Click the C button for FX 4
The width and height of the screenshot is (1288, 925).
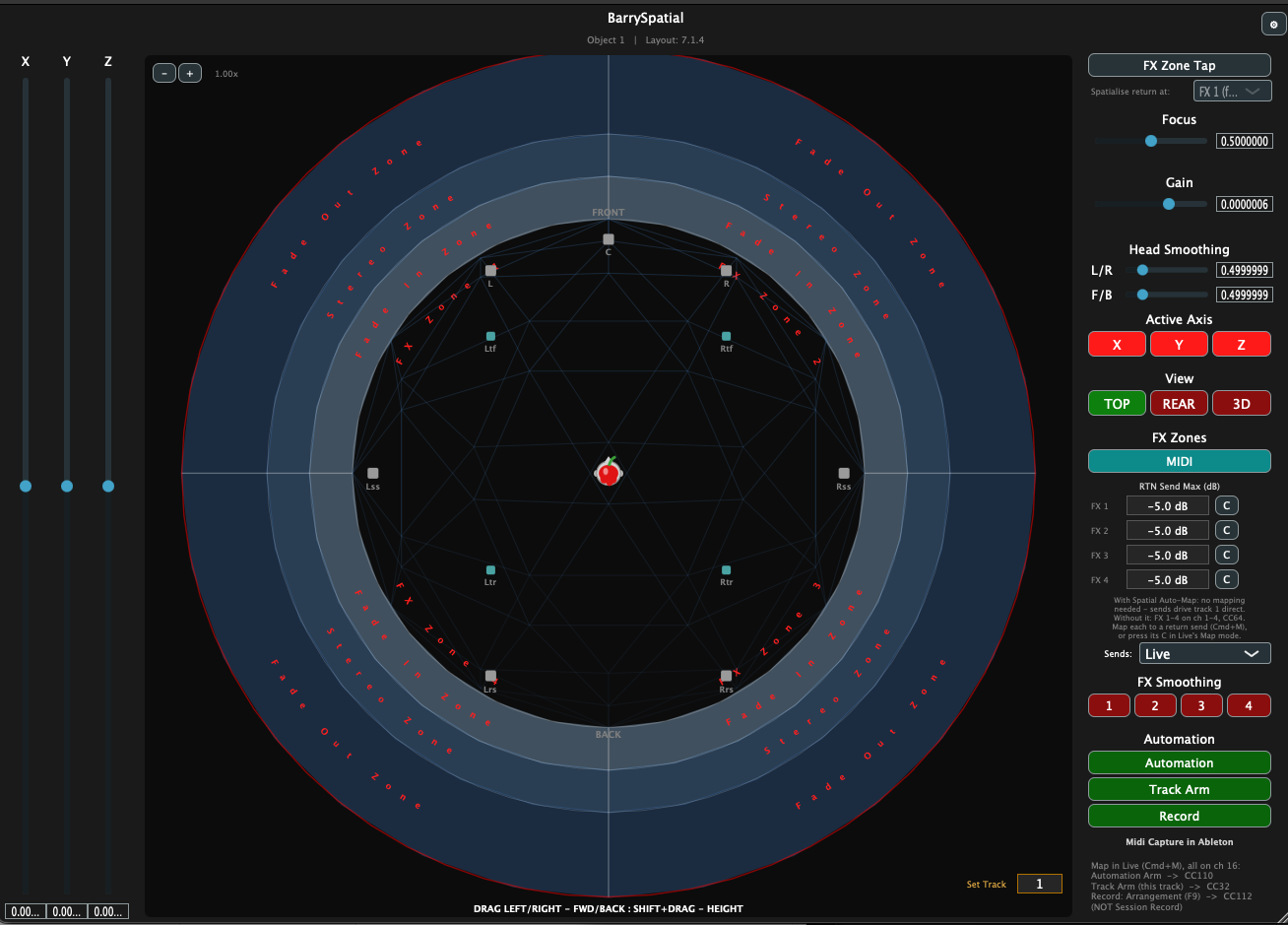(1226, 579)
